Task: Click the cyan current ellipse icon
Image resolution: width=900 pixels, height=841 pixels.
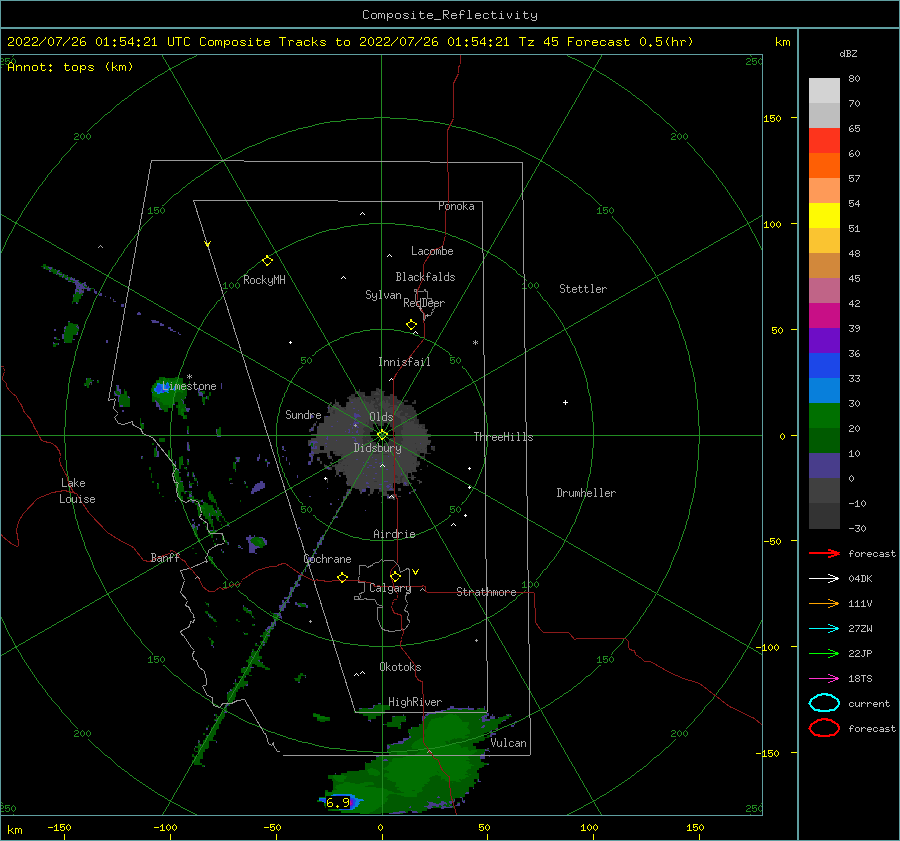Action: pos(824,703)
